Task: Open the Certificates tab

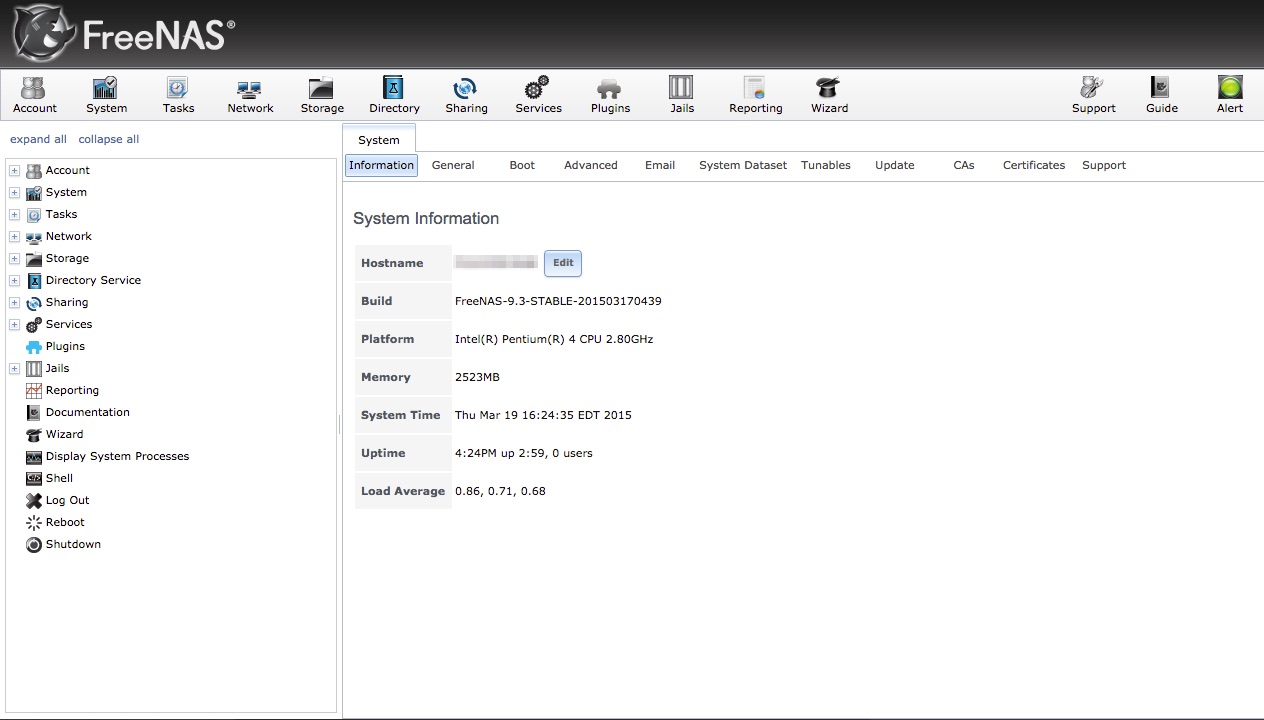Action: pyautogui.click(x=1033, y=165)
